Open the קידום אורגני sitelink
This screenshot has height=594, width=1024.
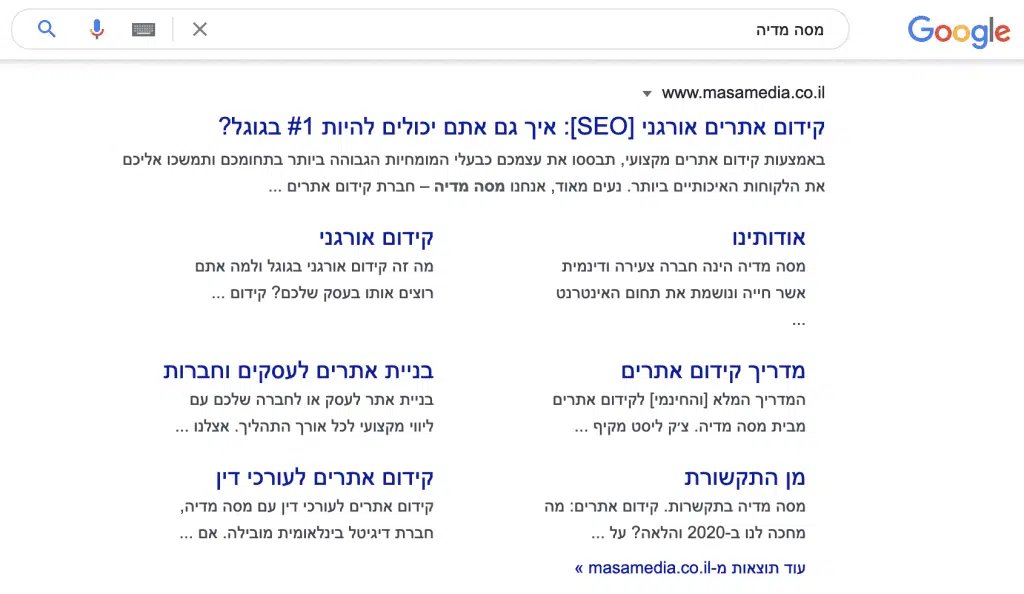pyautogui.click(x=376, y=238)
